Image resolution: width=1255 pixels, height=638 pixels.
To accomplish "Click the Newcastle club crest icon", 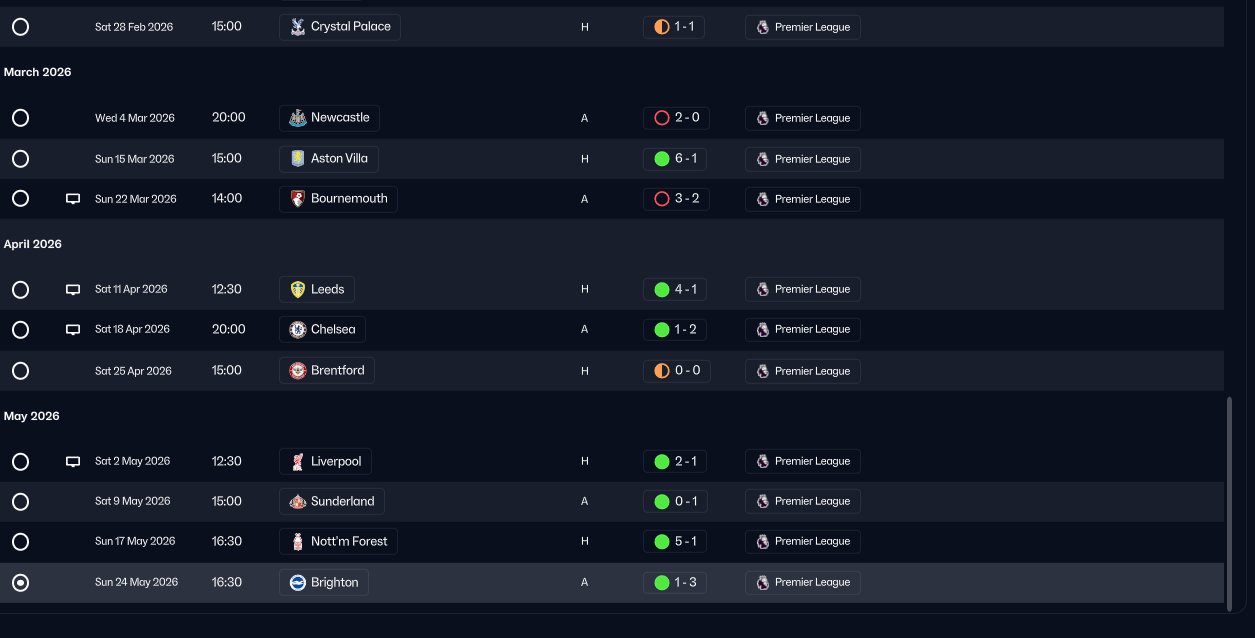I will tap(297, 118).
